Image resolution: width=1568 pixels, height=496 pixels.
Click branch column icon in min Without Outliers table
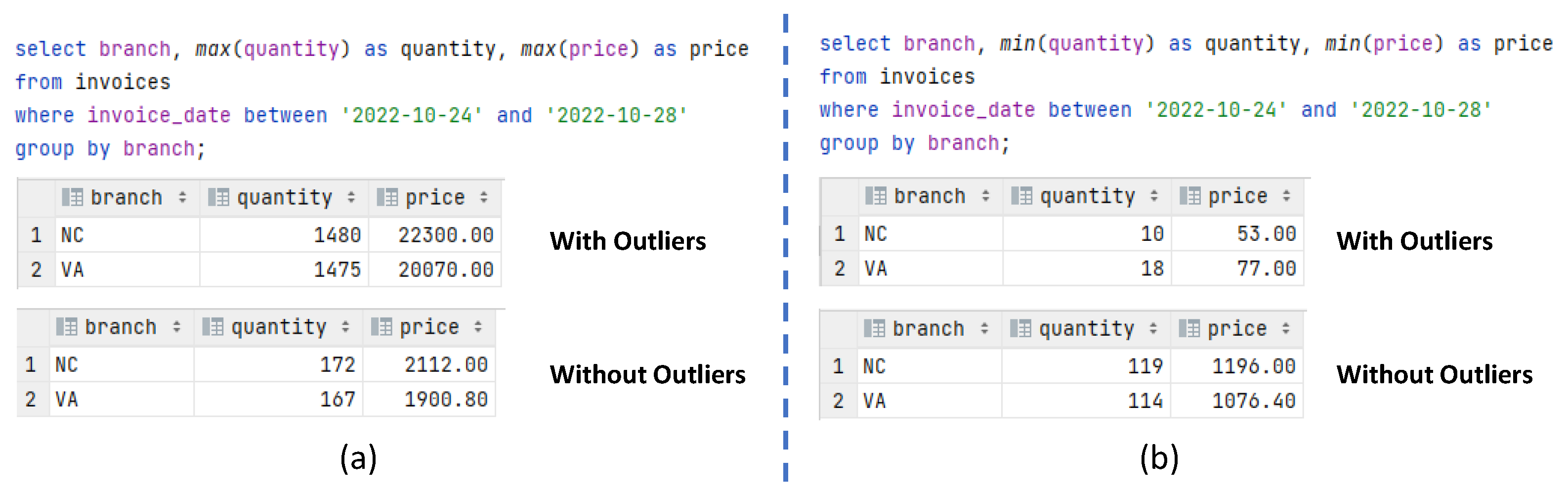click(875, 329)
